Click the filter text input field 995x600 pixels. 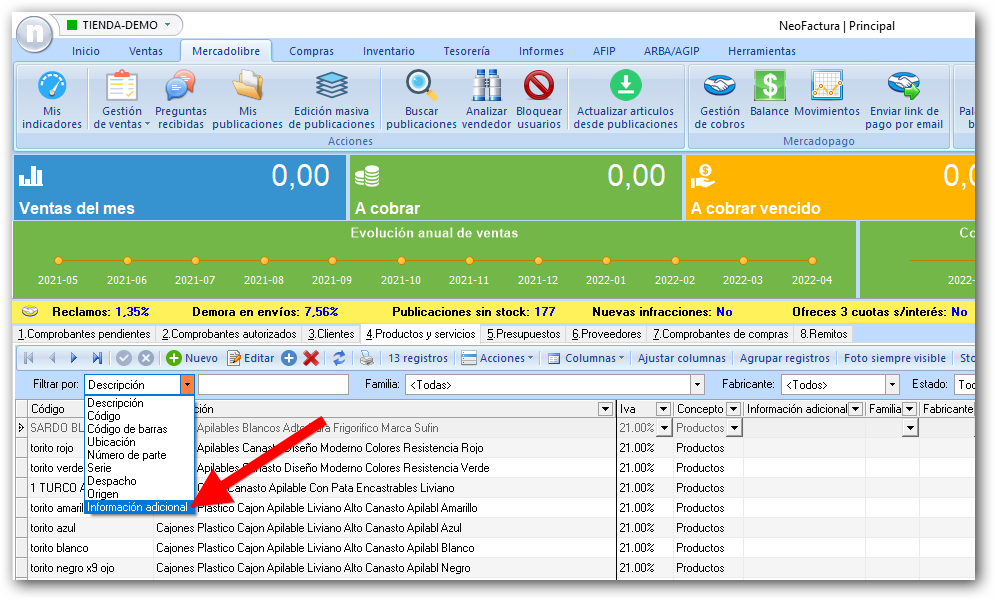273,384
